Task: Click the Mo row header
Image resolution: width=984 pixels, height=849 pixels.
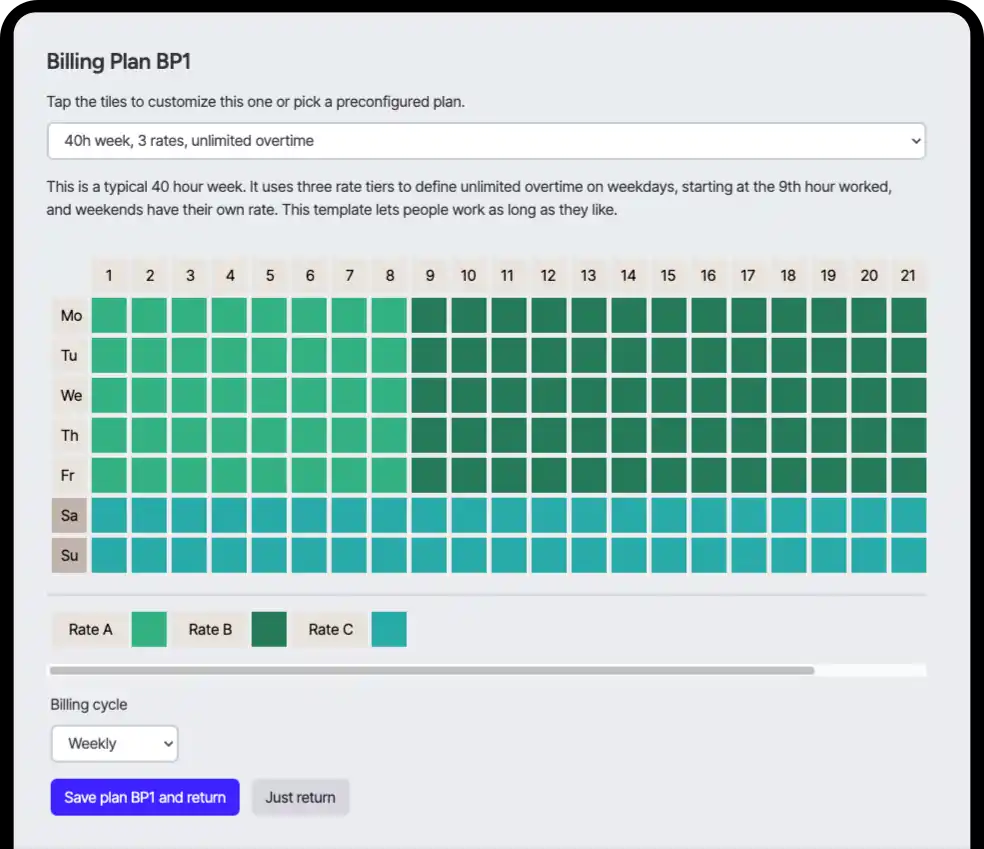Action: coord(70,316)
